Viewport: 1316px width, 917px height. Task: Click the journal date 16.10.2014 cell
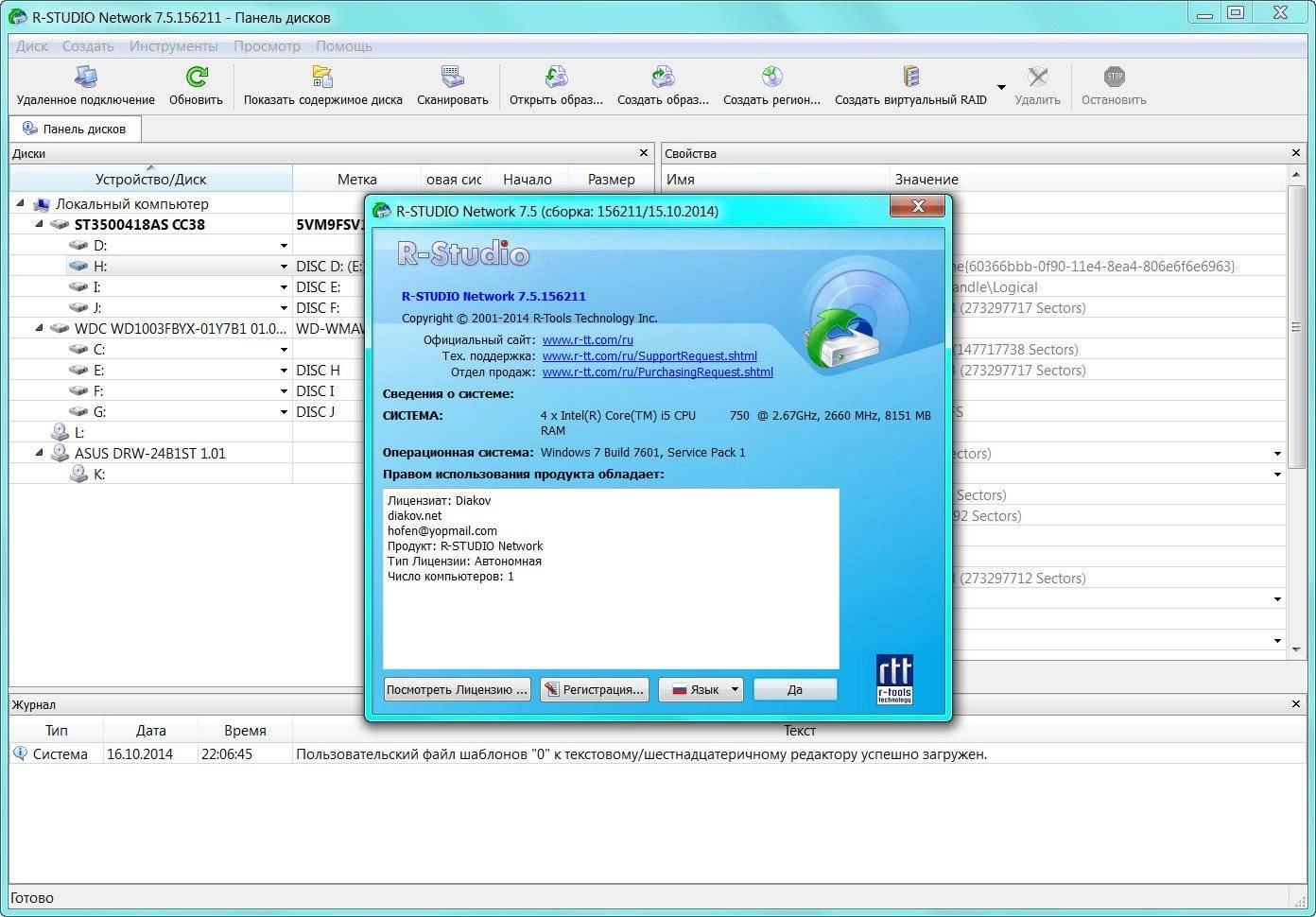[x=140, y=753]
